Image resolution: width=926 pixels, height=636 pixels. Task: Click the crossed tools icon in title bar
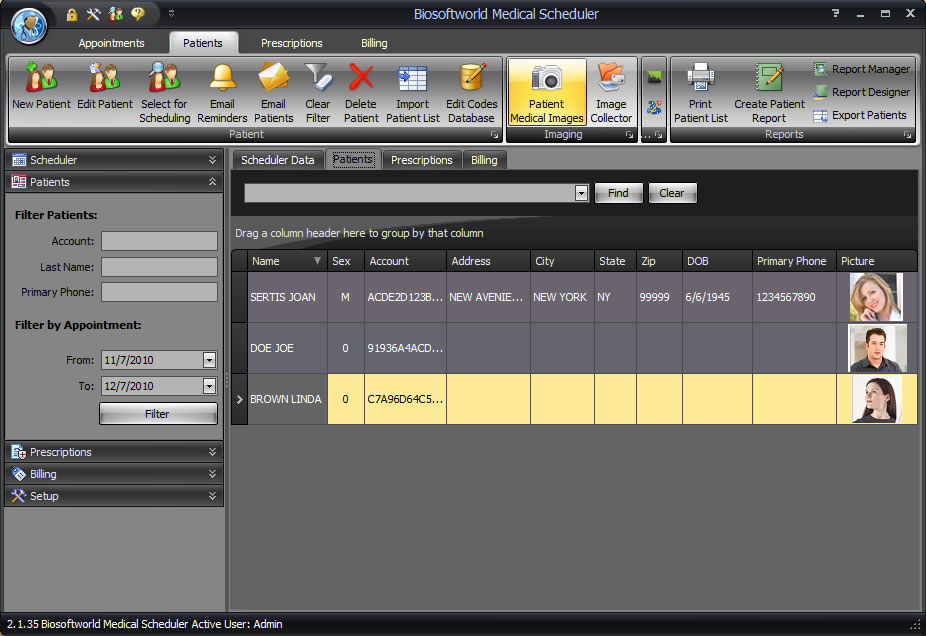[93, 14]
